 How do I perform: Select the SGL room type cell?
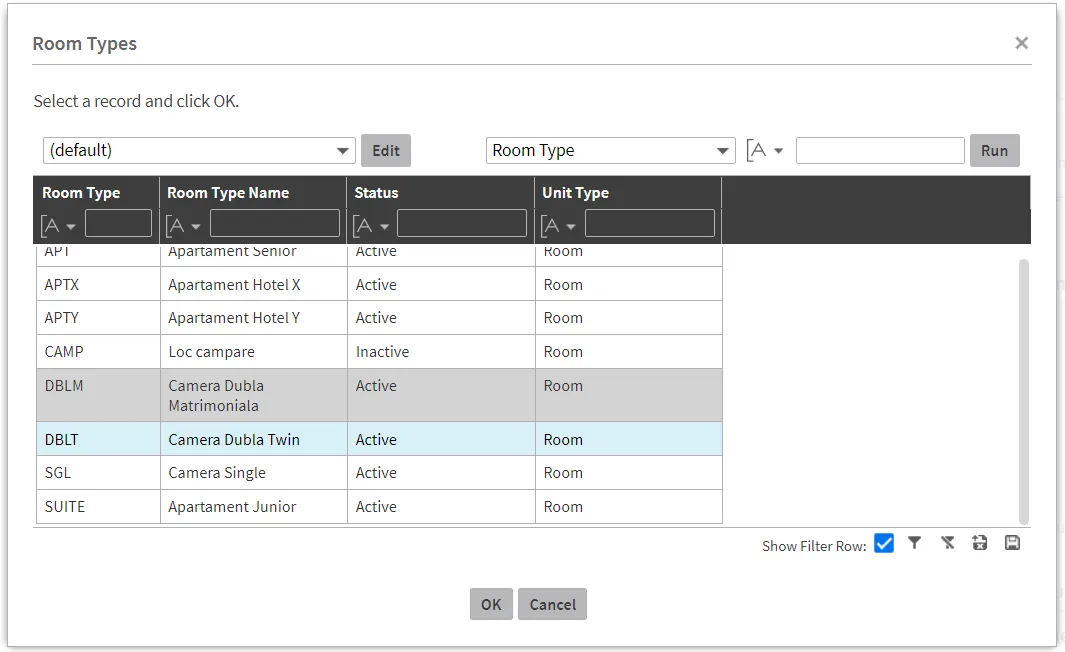click(x=98, y=473)
